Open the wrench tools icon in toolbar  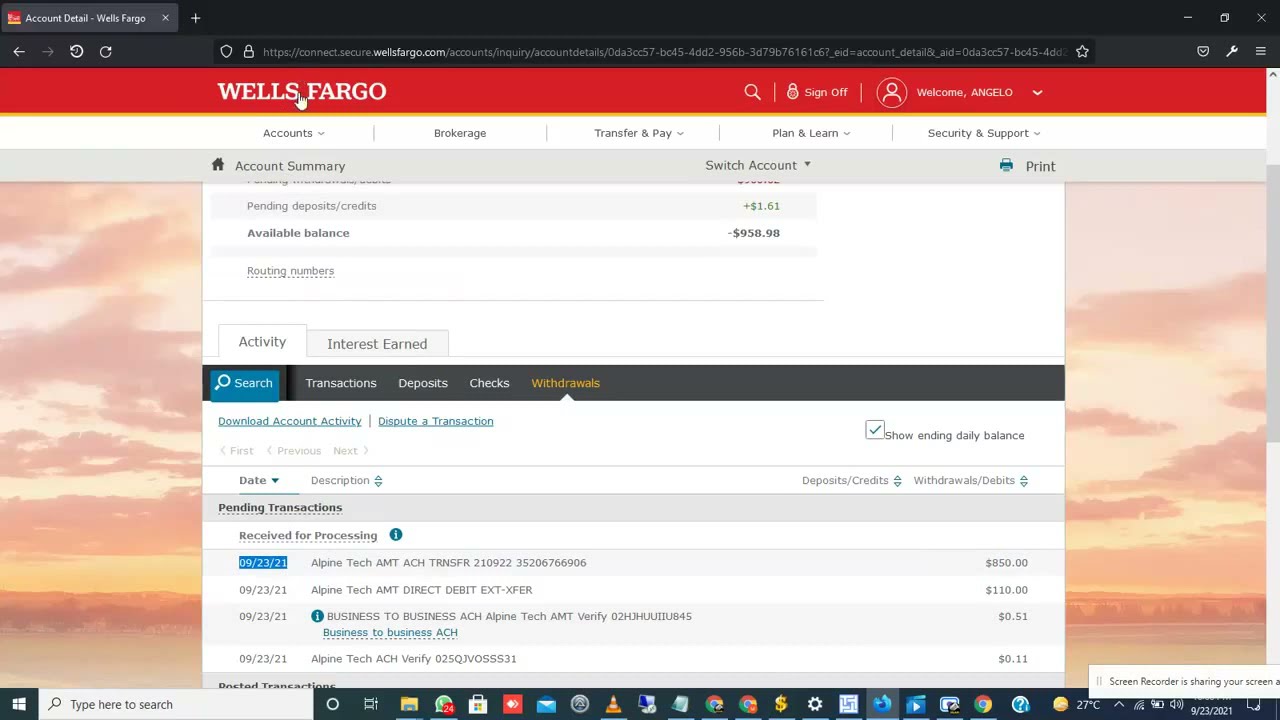coord(1232,52)
